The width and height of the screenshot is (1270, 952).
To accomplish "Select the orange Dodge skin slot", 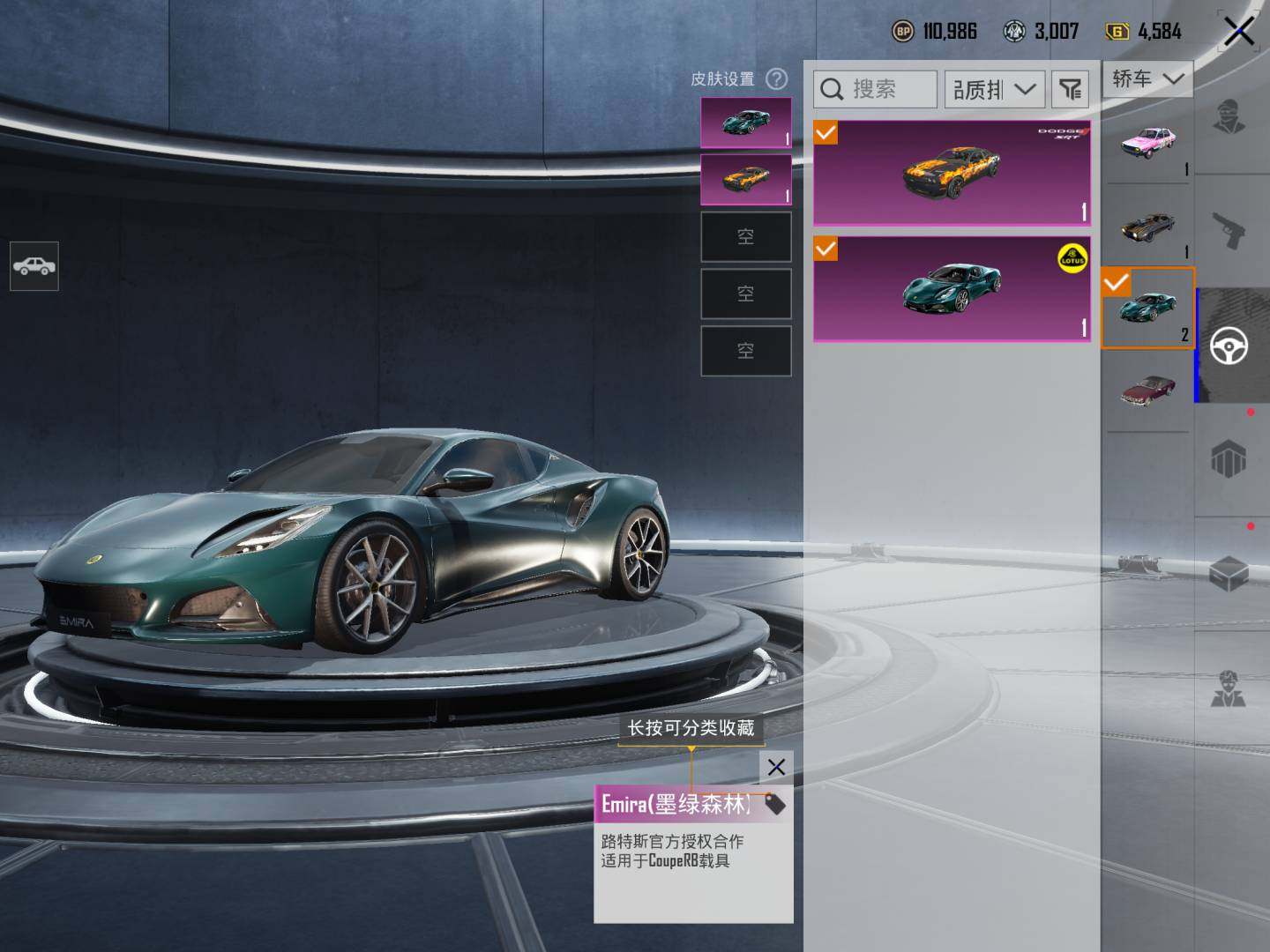I will pos(746,180).
